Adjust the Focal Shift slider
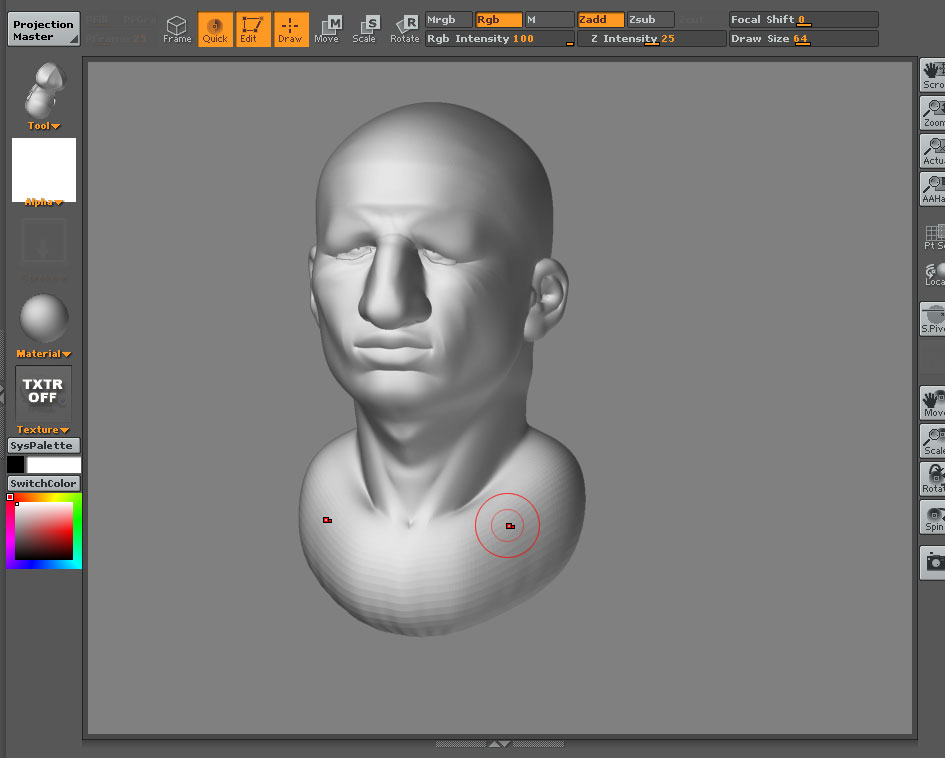The height and width of the screenshot is (758, 945). 803,20
